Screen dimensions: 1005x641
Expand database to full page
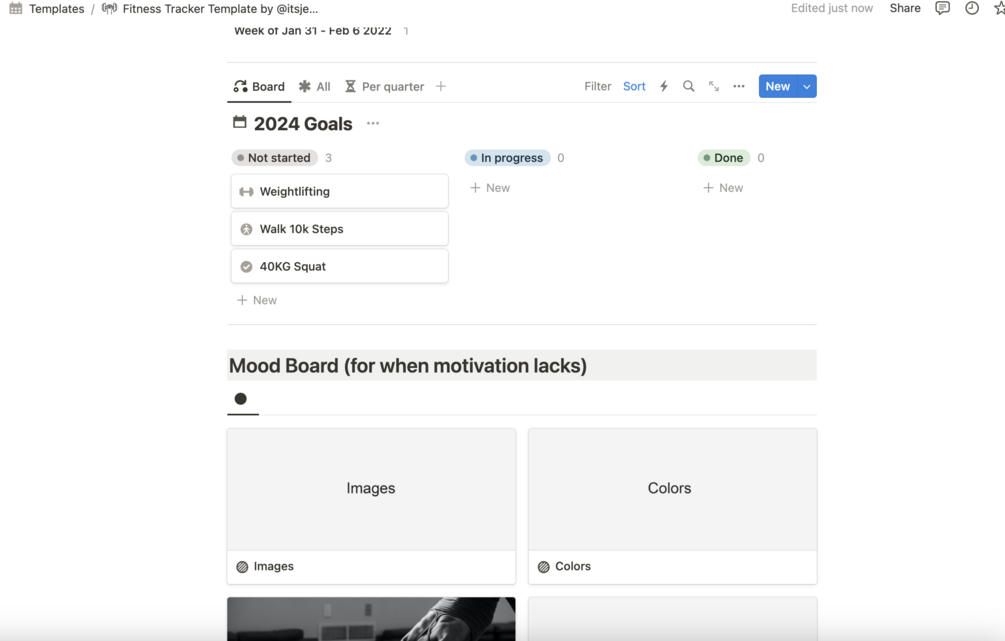[x=714, y=87]
